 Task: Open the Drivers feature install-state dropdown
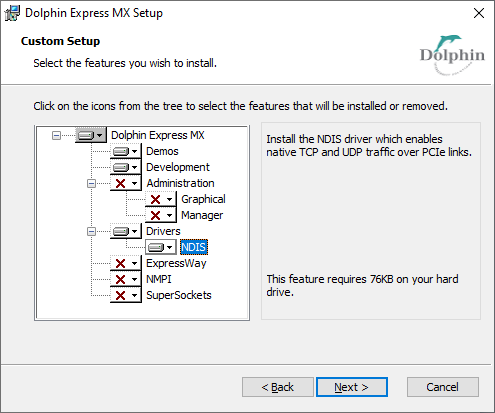[126, 231]
